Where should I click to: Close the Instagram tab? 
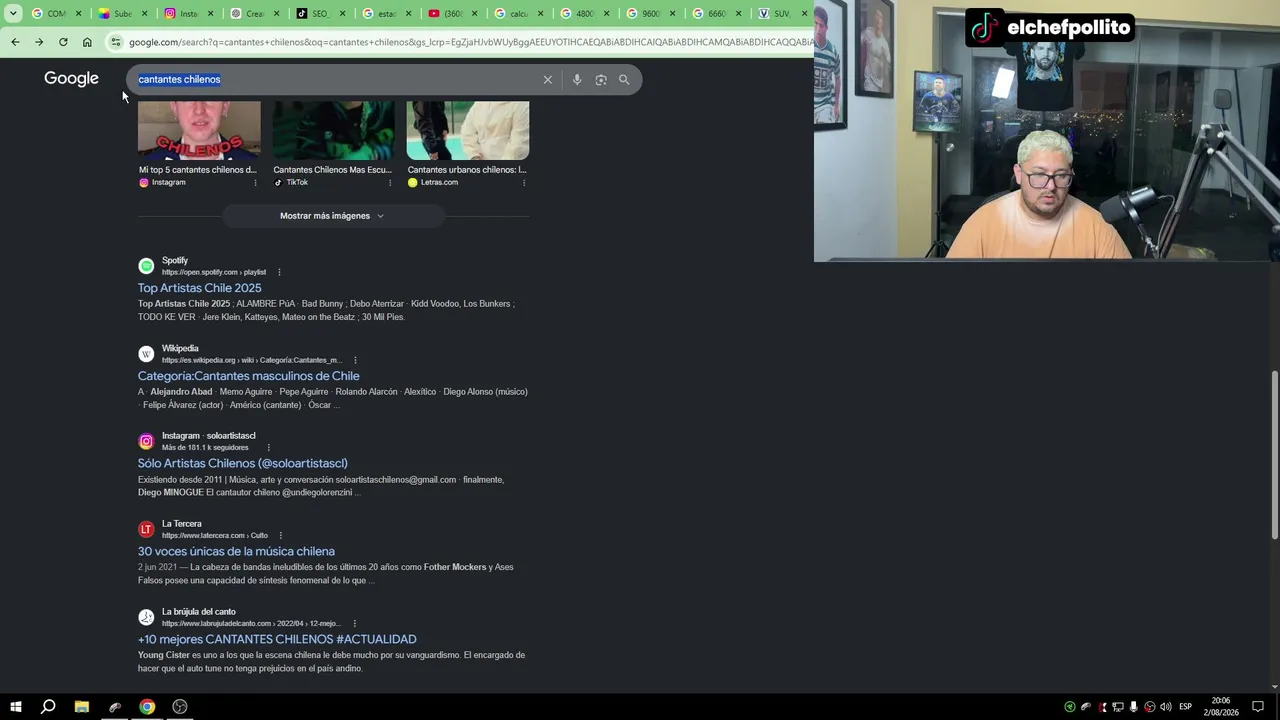click(x=210, y=13)
